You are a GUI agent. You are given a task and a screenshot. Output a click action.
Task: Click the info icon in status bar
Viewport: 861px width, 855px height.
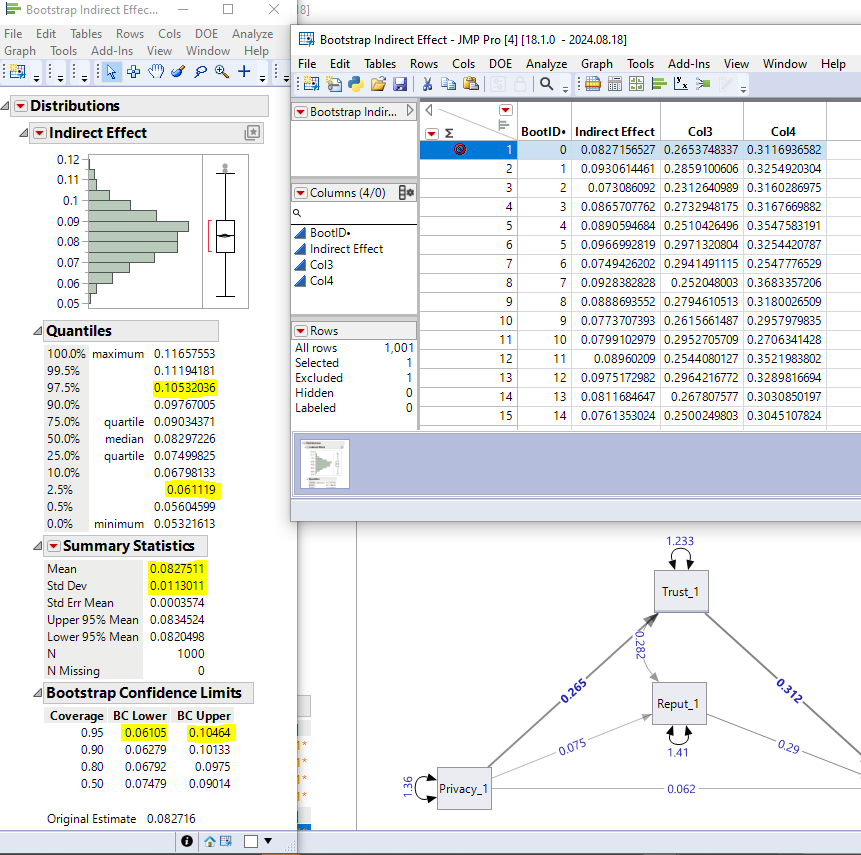point(187,841)
